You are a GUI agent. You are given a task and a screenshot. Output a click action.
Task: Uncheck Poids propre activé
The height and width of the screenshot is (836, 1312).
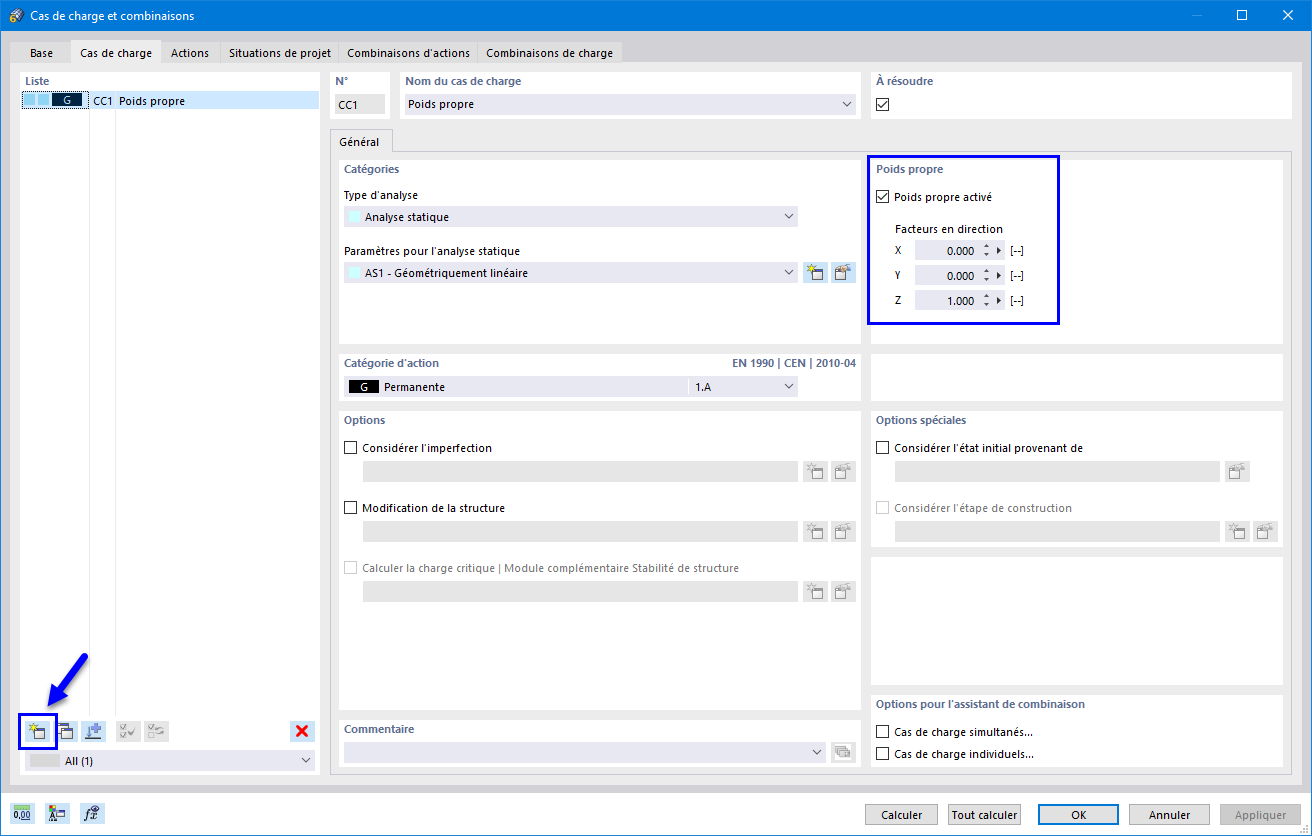882,197
